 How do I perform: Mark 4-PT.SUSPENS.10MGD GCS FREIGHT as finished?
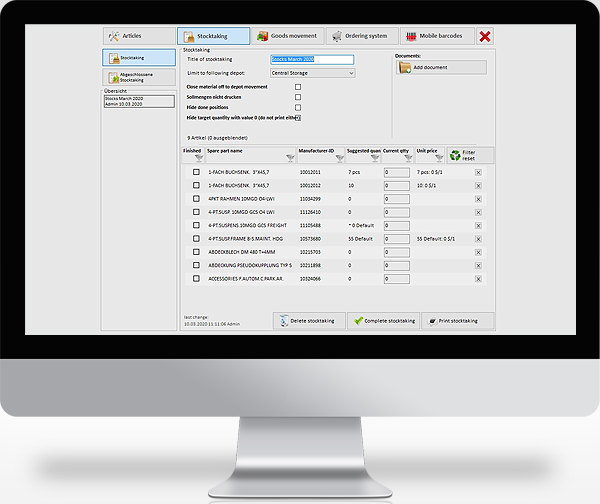(x=196, y=226)
